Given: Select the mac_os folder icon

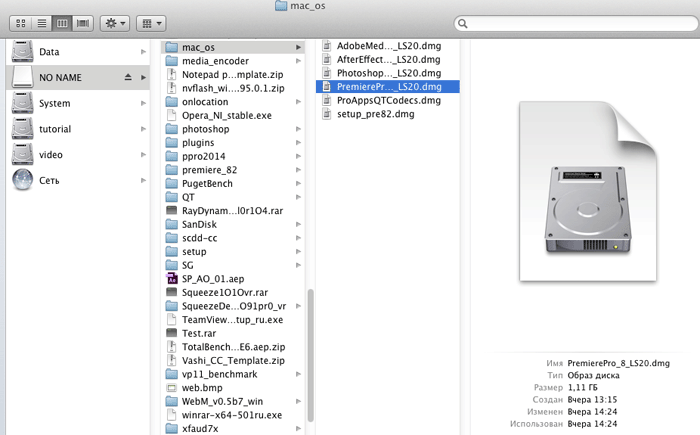Looking at the screenshot, I should [x=171, y=47].
